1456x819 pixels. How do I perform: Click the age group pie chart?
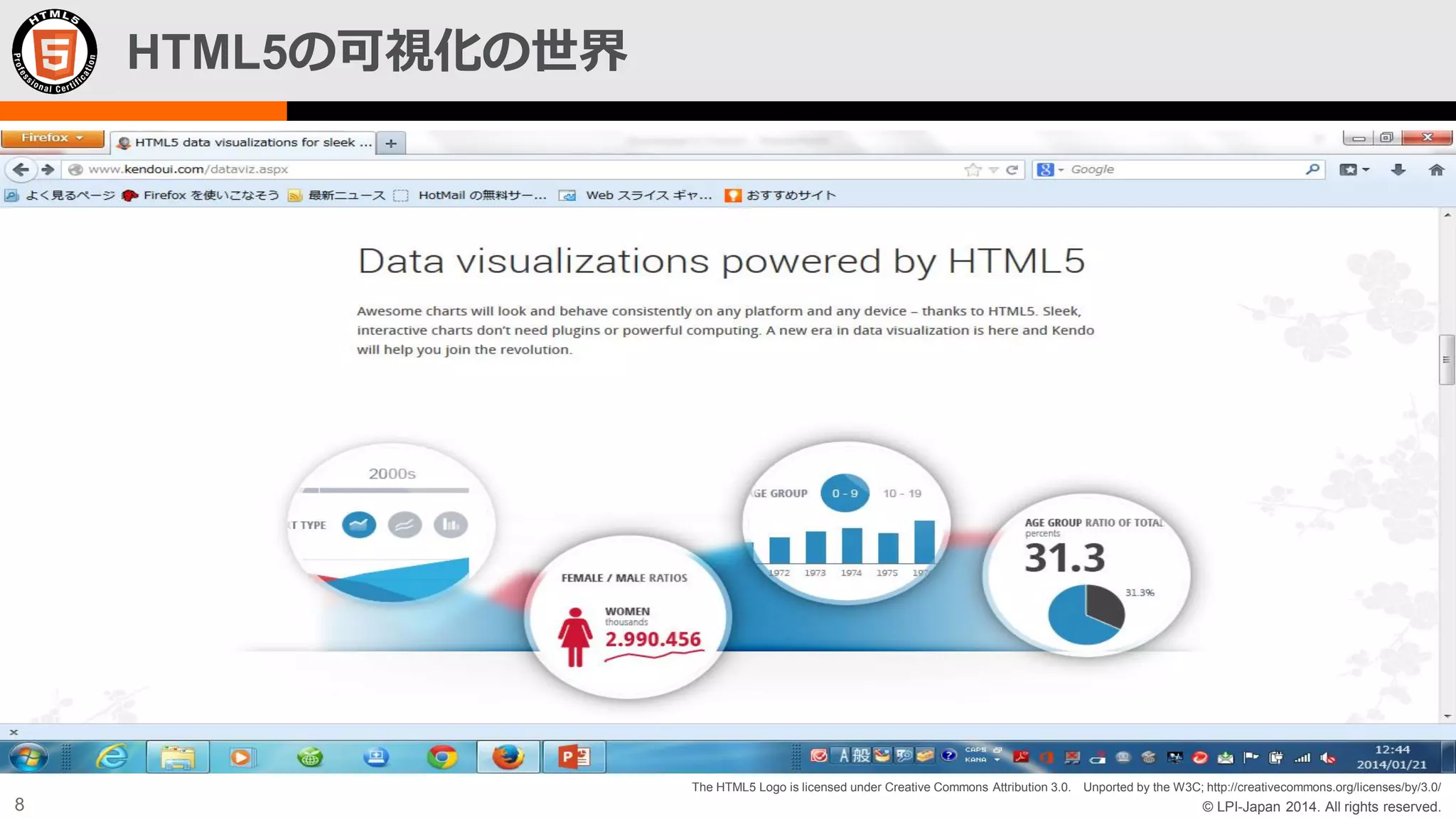click(x=1086, y=614)
